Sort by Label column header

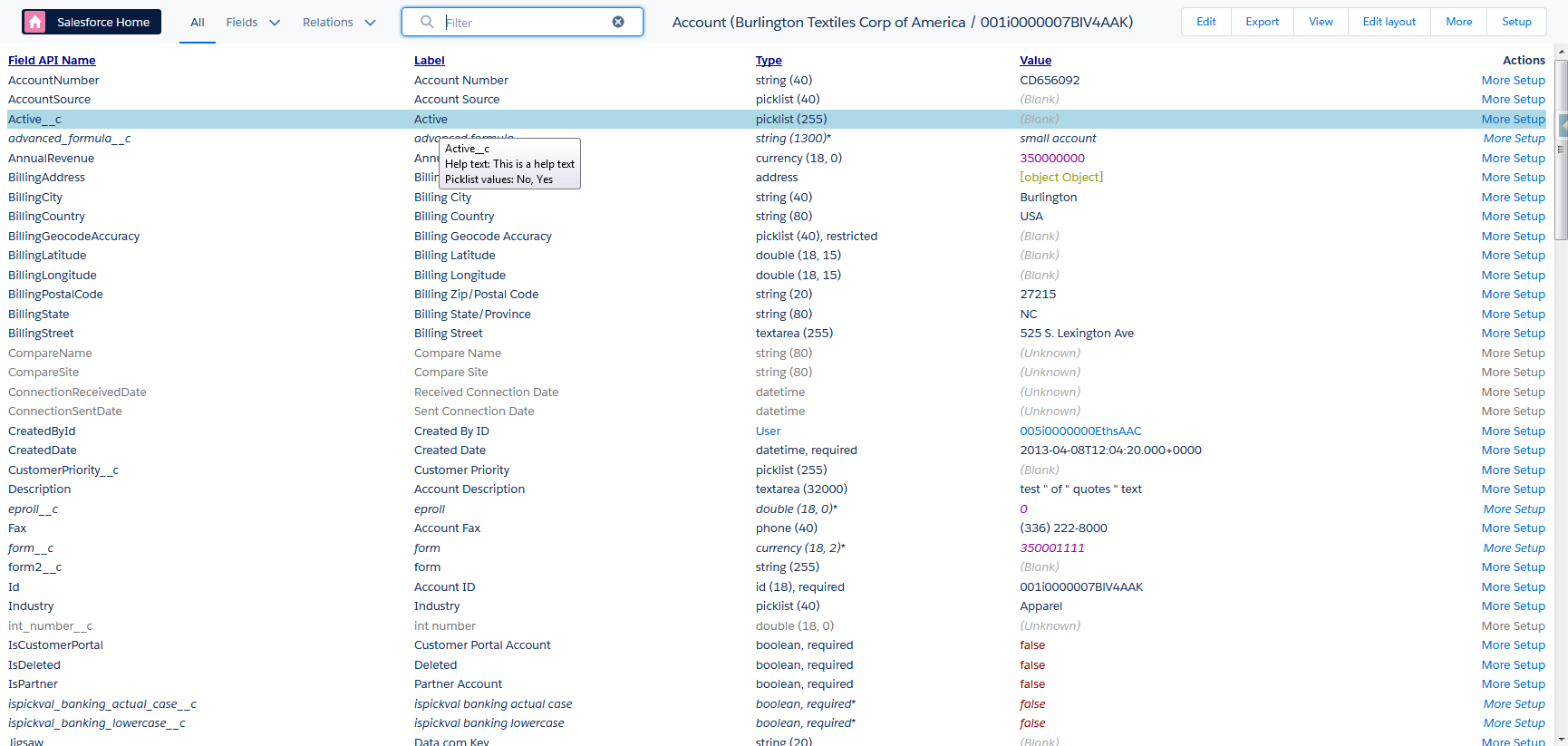tap(430, 61)
